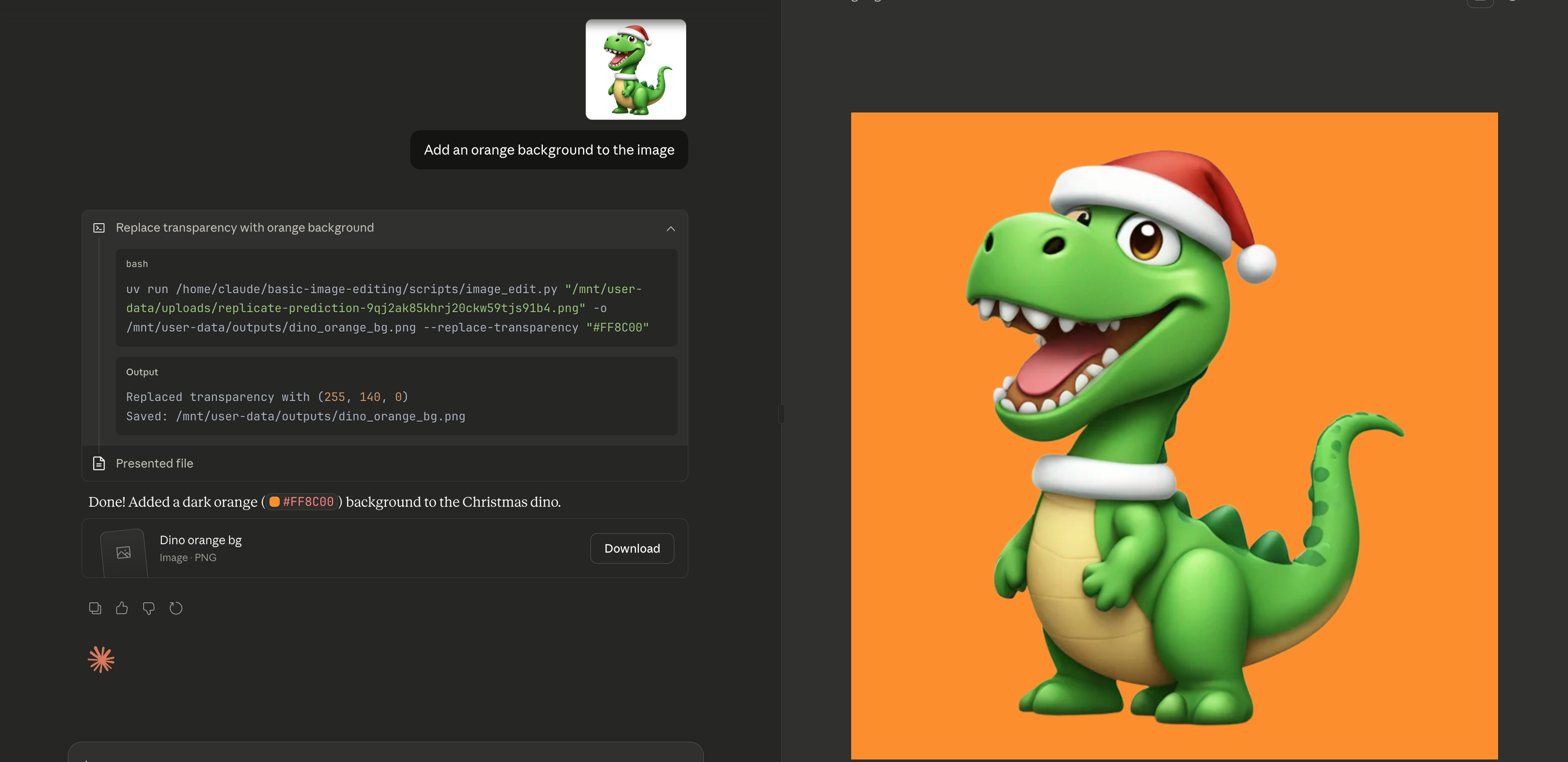Click the Download button
This screenshot has height=762, width=1568.
point(631,548)
